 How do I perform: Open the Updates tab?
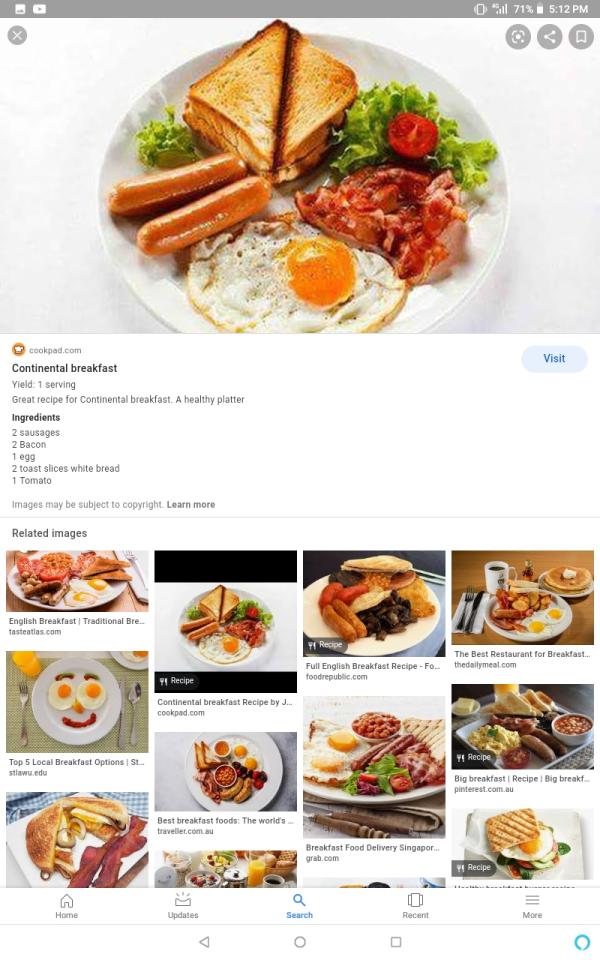[x=183, y=906]
